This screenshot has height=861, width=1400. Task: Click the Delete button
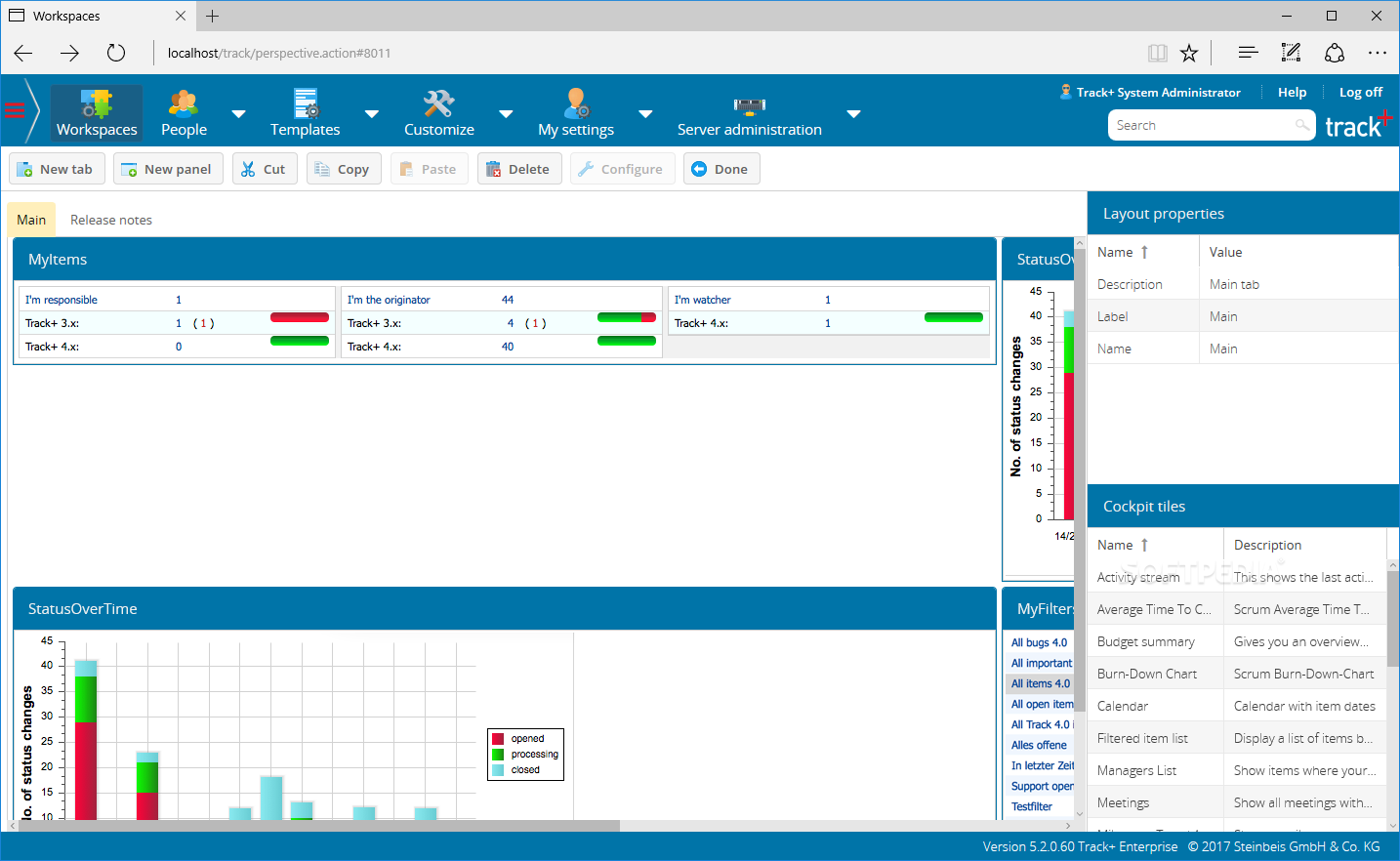click(519, 169)
